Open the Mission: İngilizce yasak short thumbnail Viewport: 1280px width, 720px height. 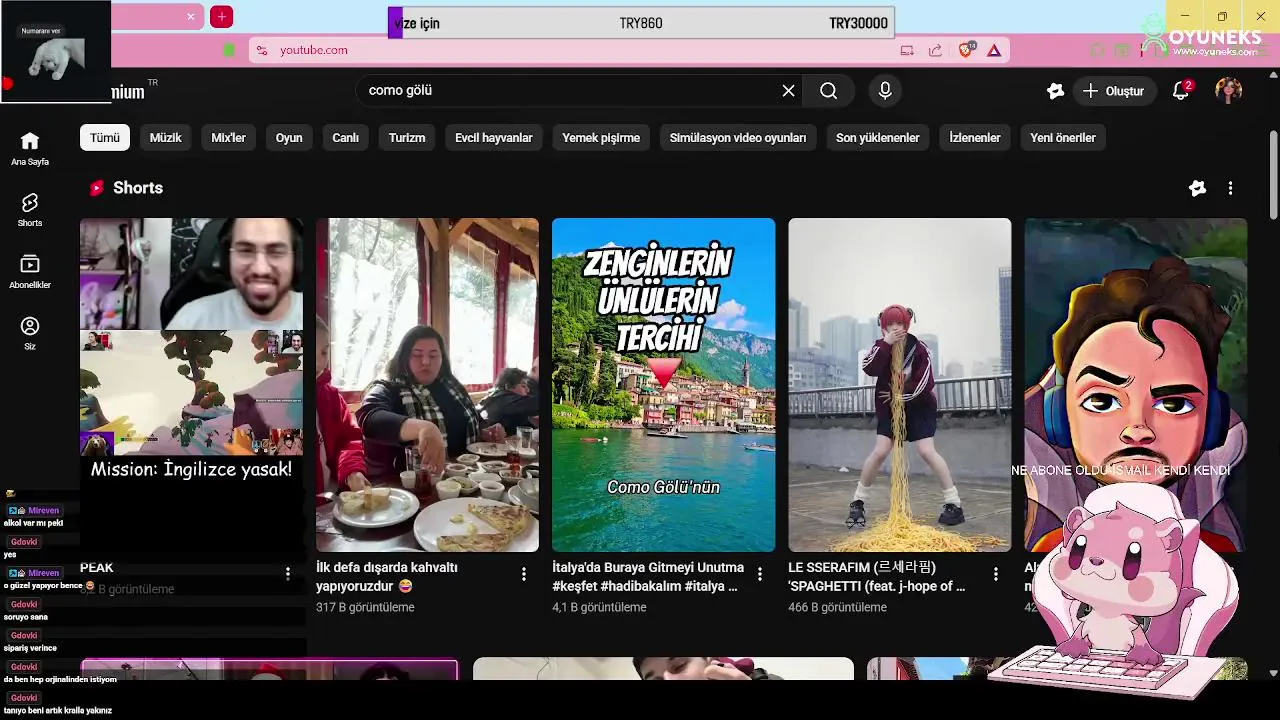pos(191,385)
